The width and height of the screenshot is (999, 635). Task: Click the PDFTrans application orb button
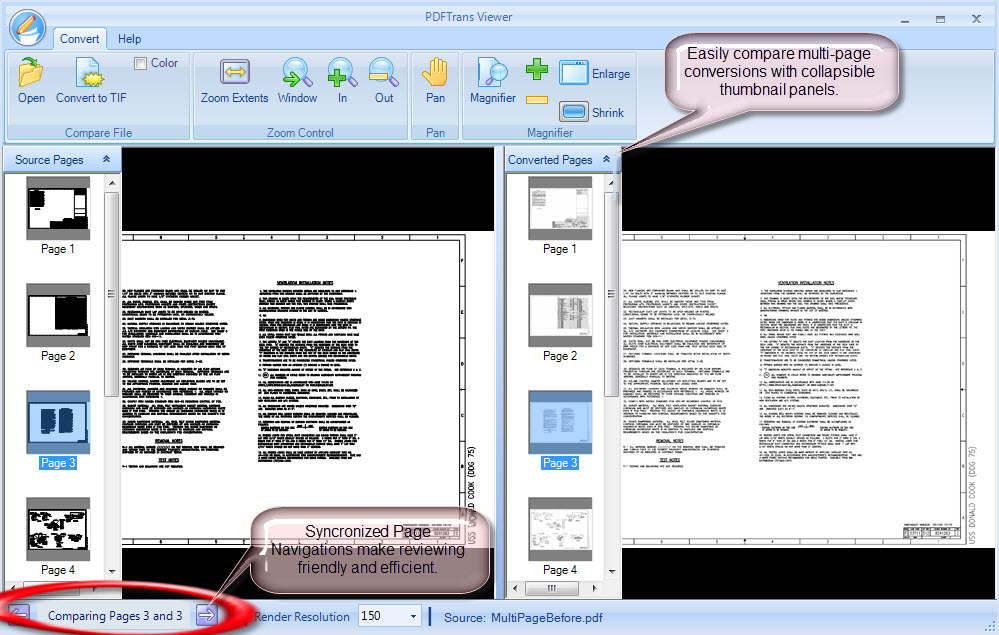[27, 27]
